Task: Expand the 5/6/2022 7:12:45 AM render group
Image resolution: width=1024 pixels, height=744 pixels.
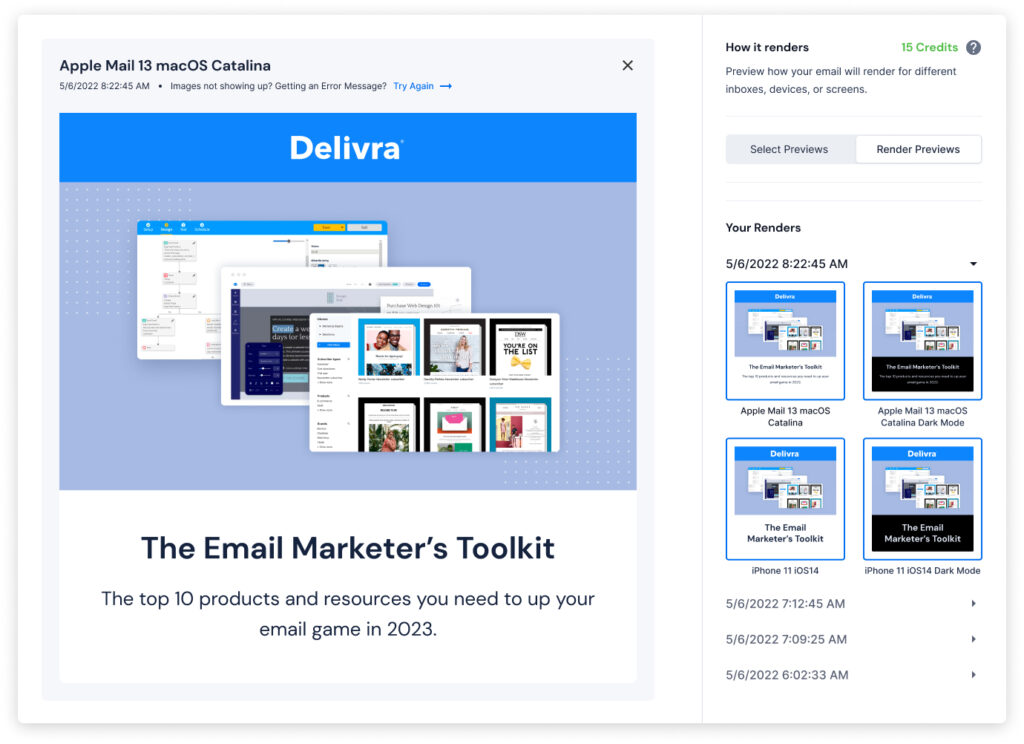Action: 973,604
